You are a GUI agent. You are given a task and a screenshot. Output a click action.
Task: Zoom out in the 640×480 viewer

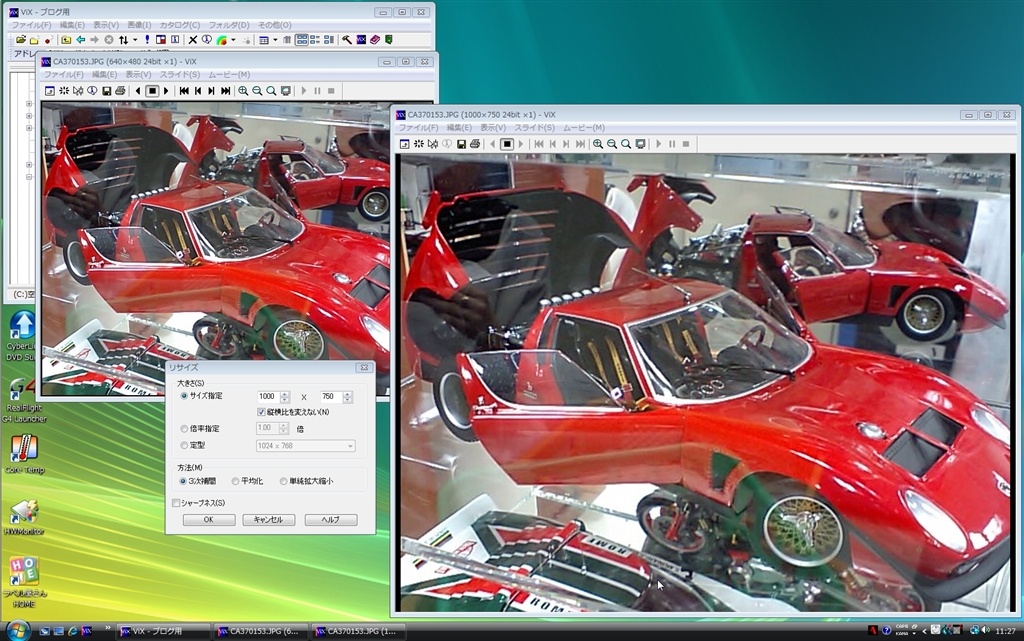[x=257, y=91]
